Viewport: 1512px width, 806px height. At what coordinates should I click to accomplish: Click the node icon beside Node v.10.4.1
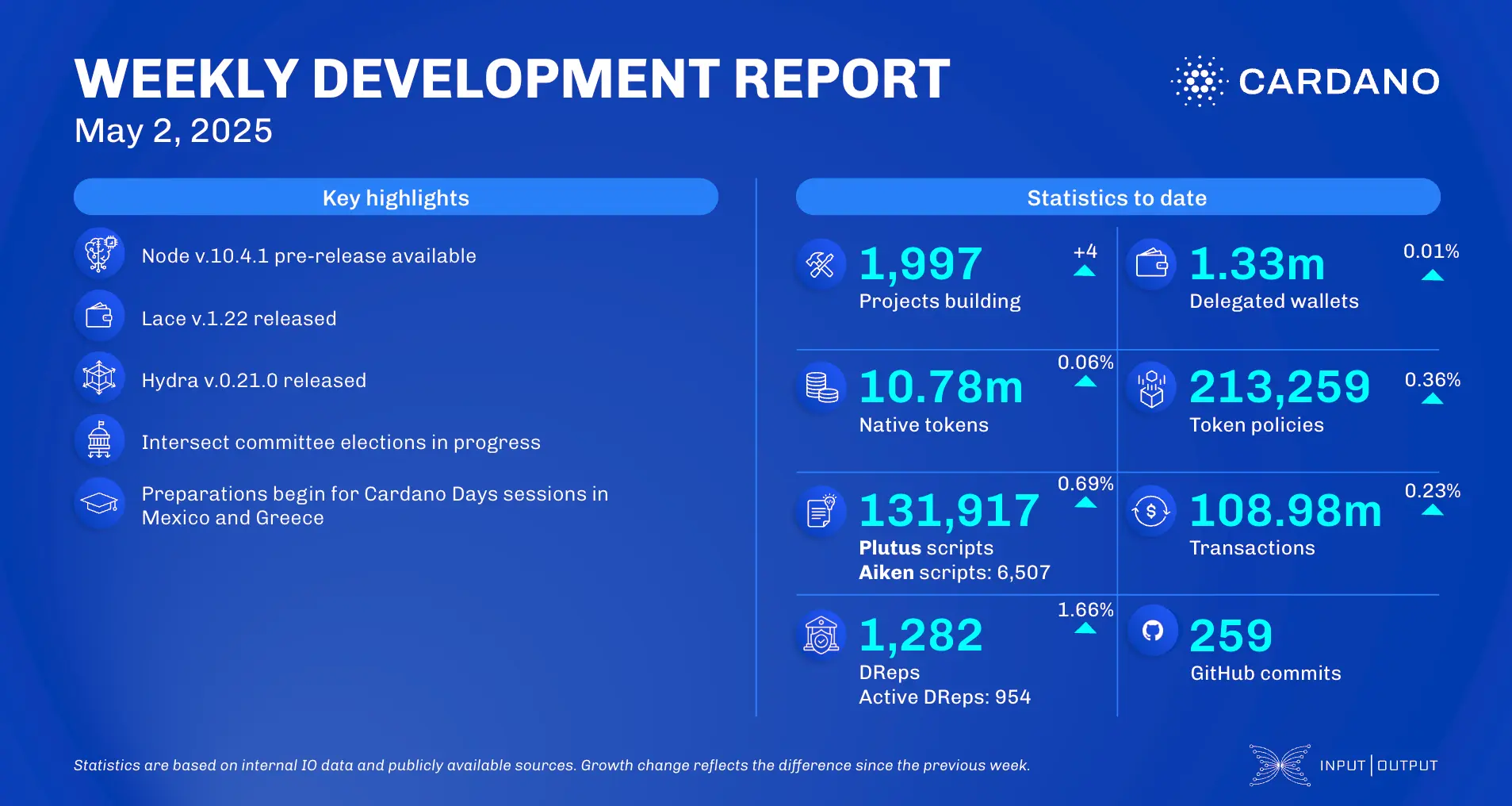100,254
